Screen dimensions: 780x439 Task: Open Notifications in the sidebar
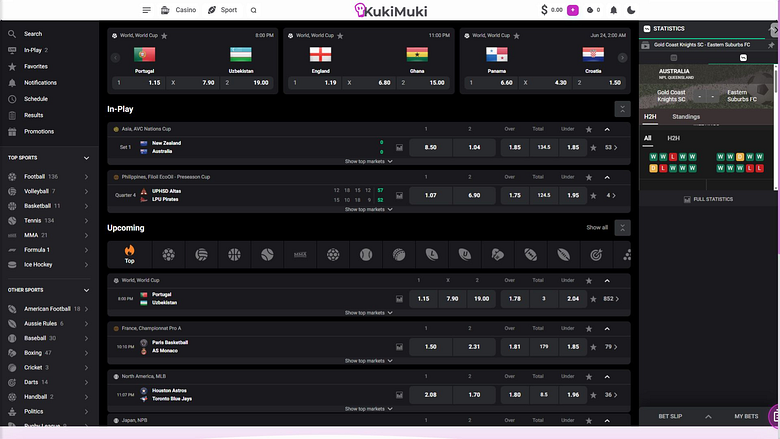point(40,83)
